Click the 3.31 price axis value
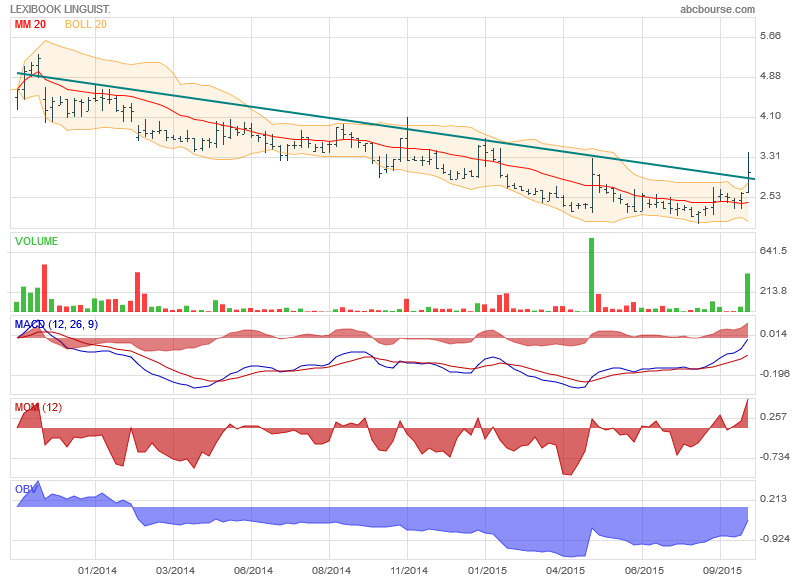 click(x=770, y=156)
